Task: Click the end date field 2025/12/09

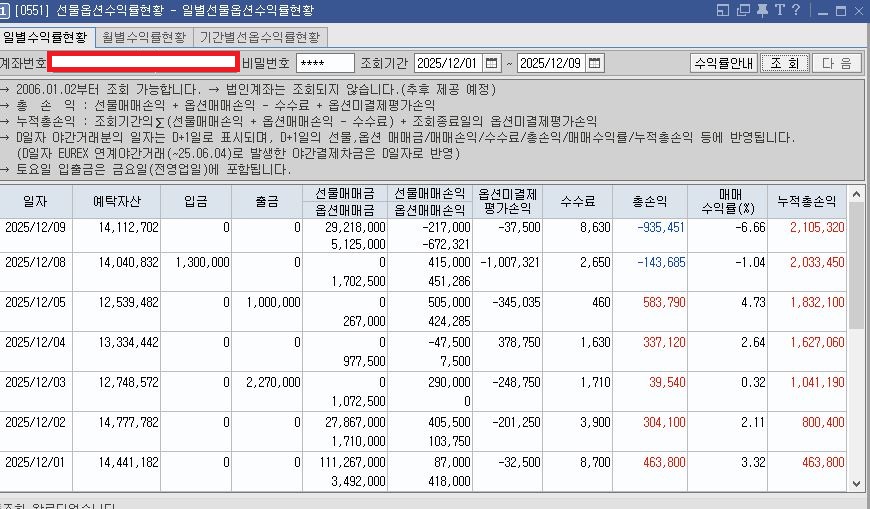Action: (552, 63)
